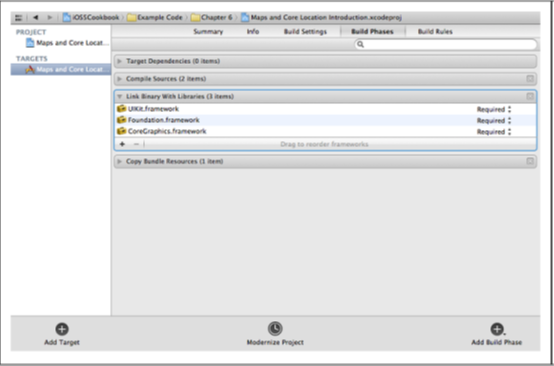This screenshot has height=366, width=554.
Task: Switch to the Info tab
Action: (x=253, y=31)
